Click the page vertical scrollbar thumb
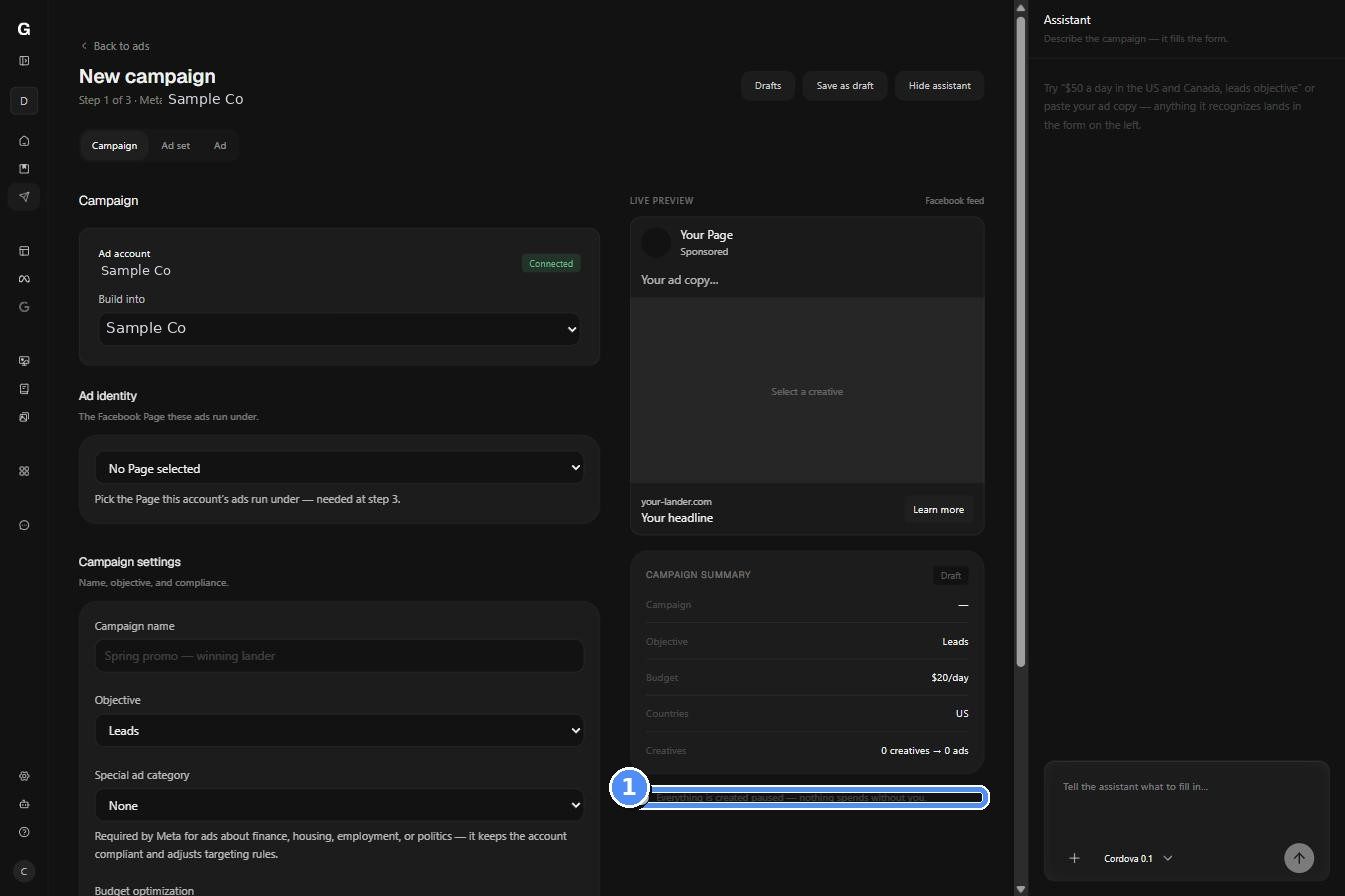The height and width of the screenshot is (896, 1345). 1021,341
